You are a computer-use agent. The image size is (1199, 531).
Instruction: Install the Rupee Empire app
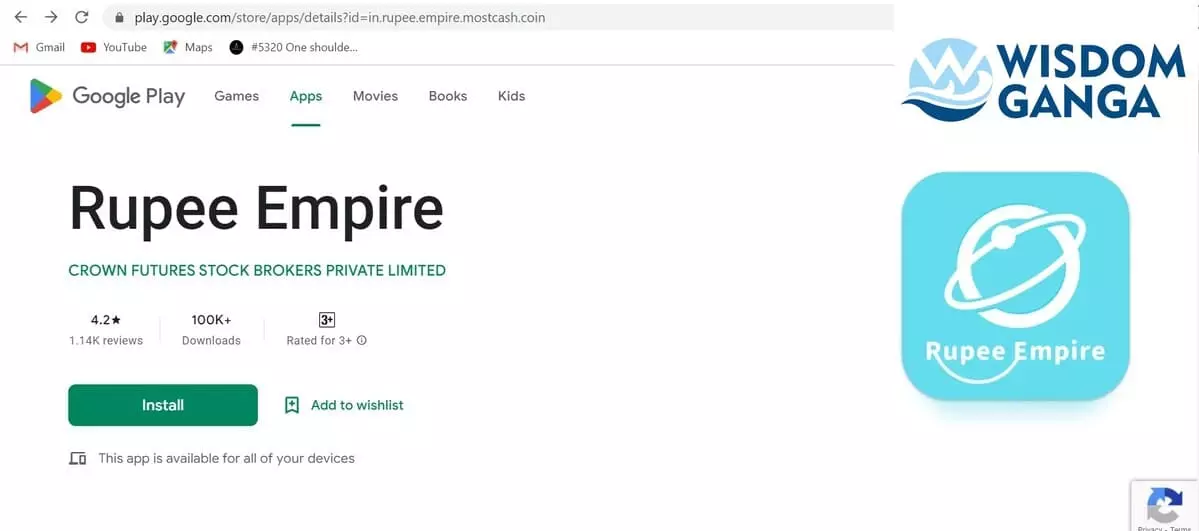[163, 405]
